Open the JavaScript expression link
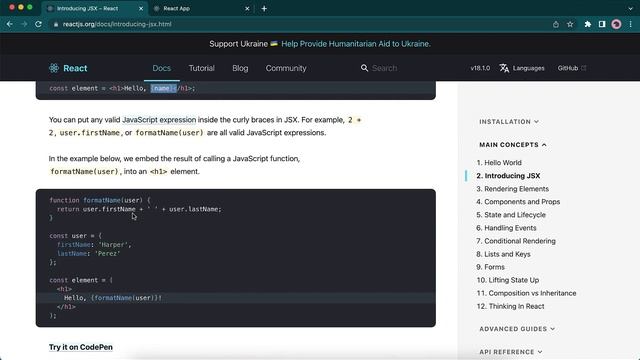 coord(159,120)
